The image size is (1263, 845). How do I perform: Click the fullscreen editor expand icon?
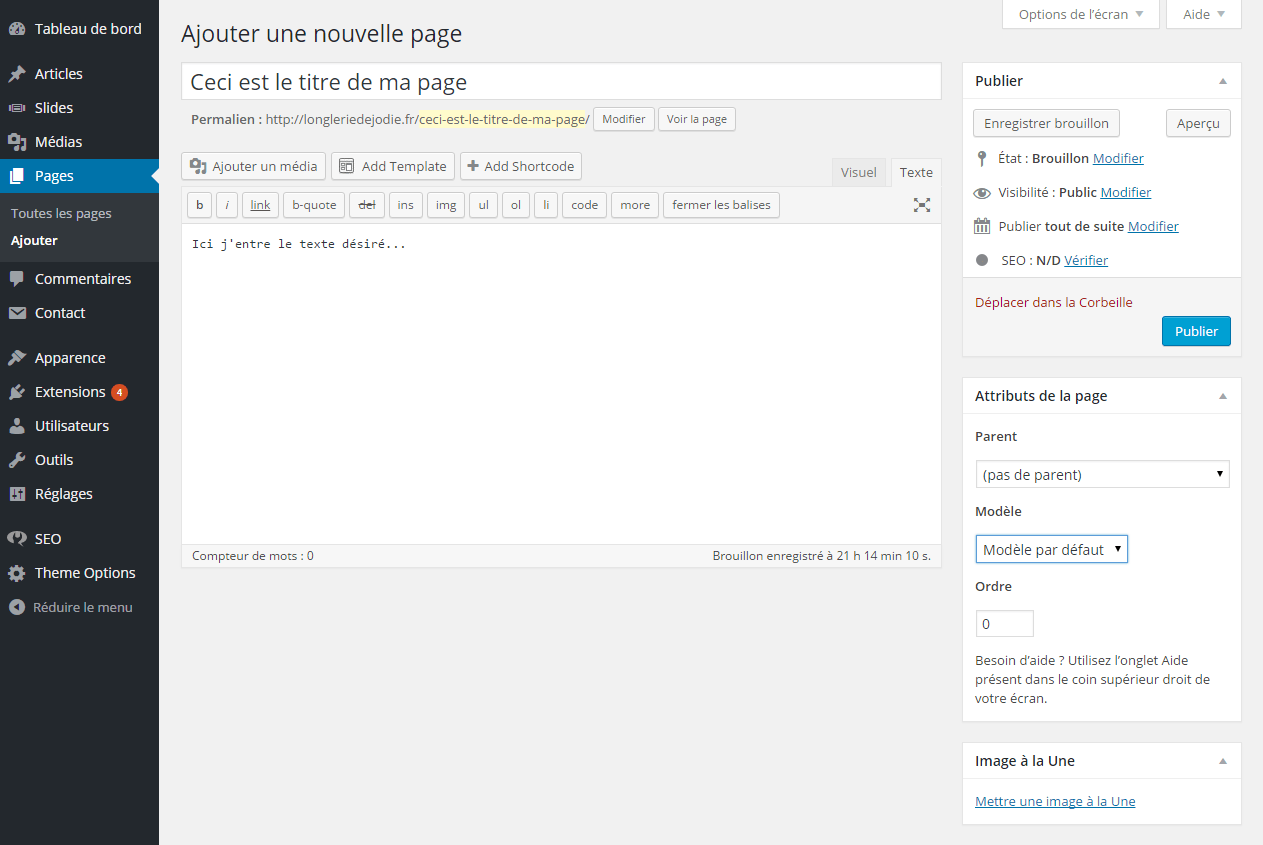(921, 205)
